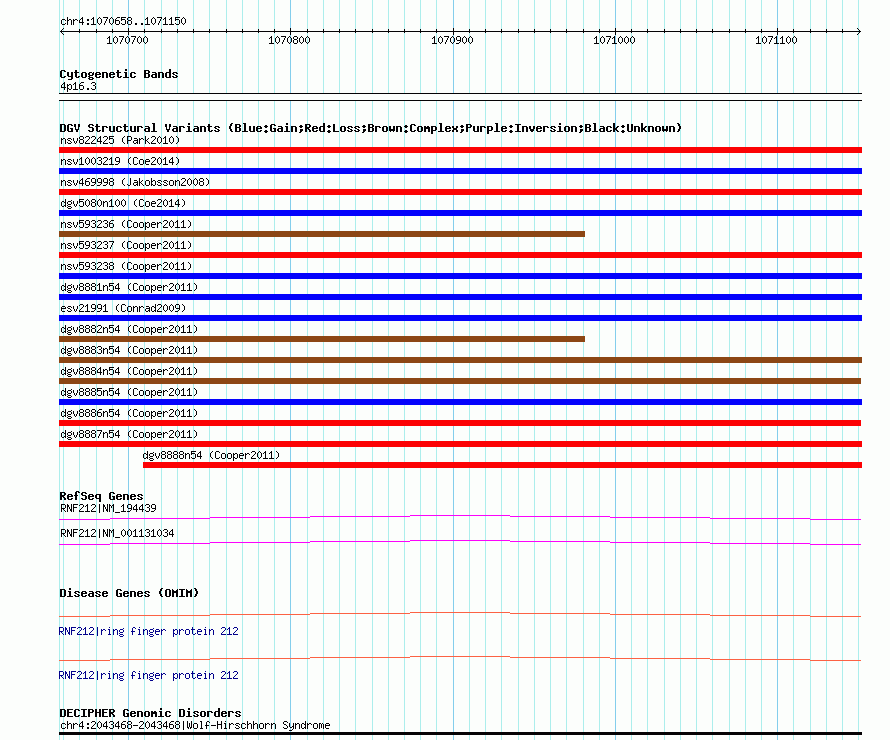Viewport: 890px width, 740px height.
Task: Select the nsv593238 (Cooper2011) label
Action: pyautogui.click(x=126, y=266)
